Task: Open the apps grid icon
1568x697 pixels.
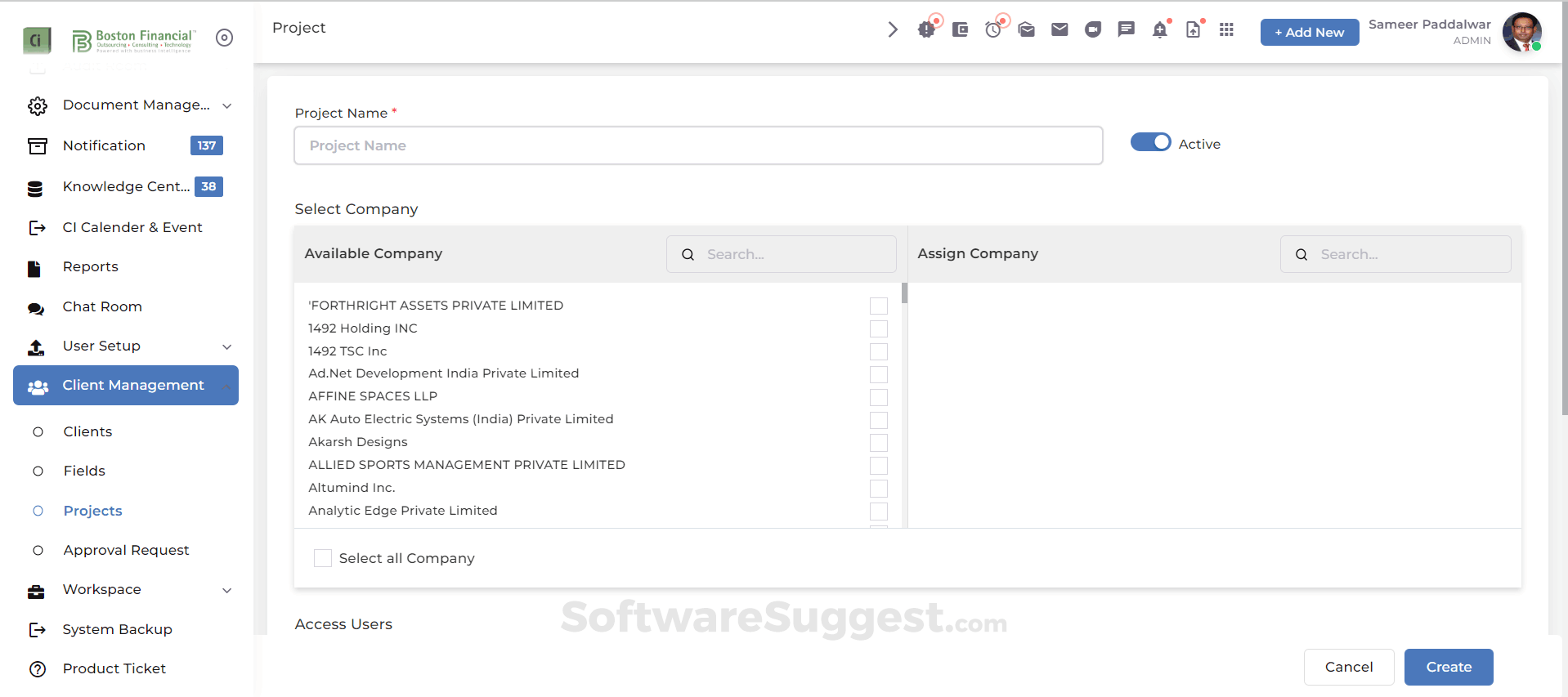Action: pyautogui.click(x=1226, y=29)
